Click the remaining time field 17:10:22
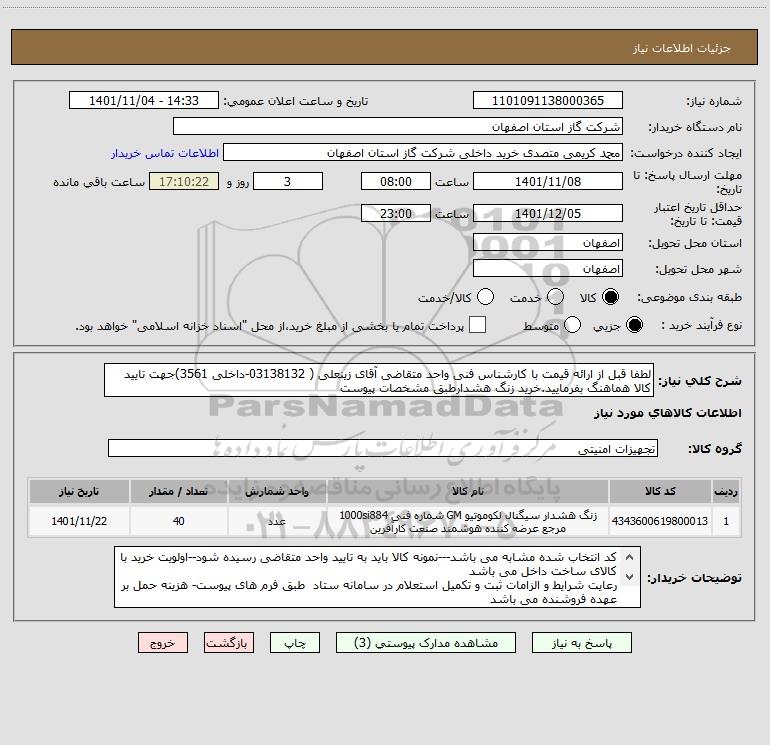The width and height of the screenshot is (770, 745). coord(184,181)
